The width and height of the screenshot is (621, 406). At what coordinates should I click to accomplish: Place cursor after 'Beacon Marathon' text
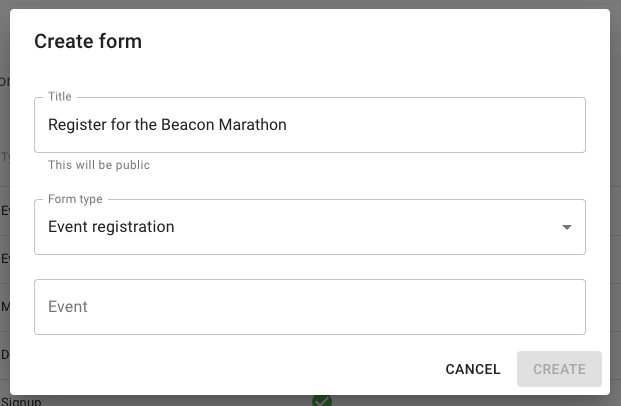[288, 125]
